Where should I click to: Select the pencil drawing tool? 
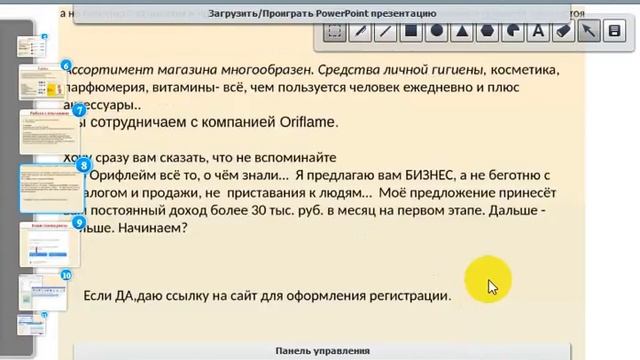point(360,31)
